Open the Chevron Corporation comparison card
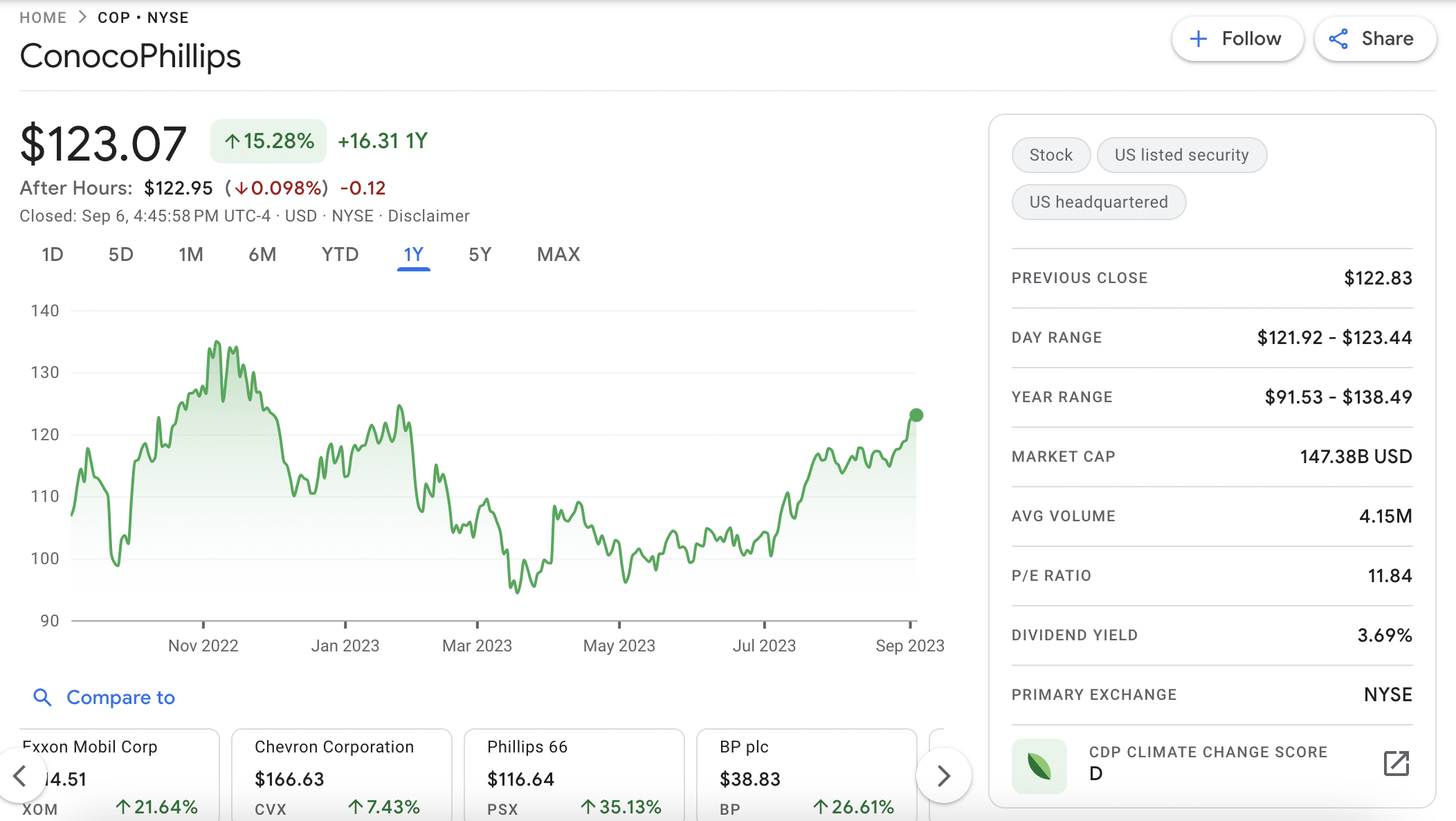This screenshot has width=1456, height=821. click(x=342, y=775)
